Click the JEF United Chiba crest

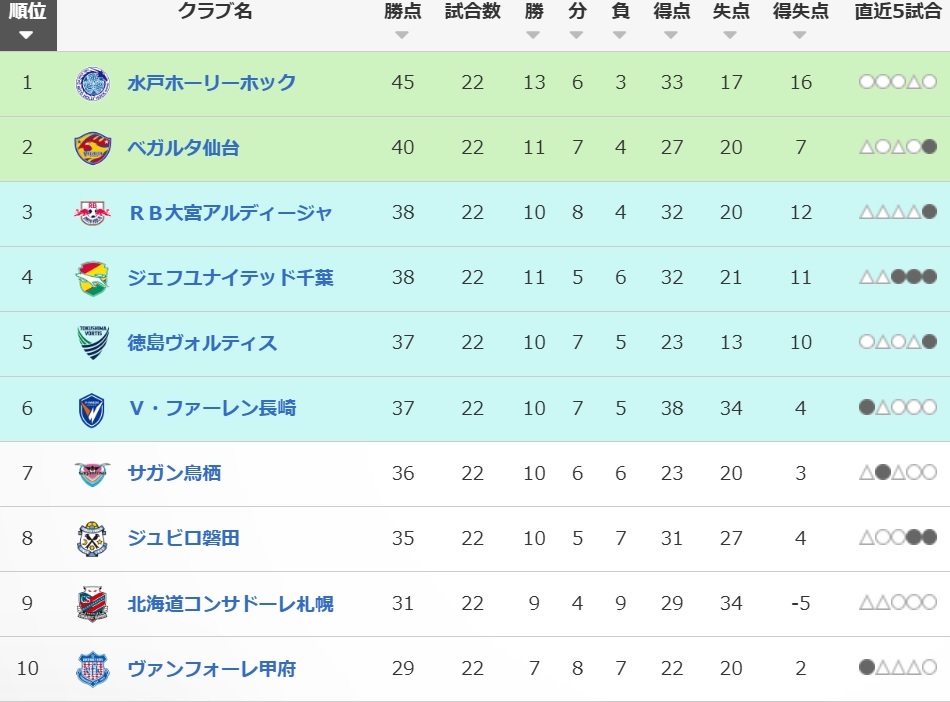[93, 278]
